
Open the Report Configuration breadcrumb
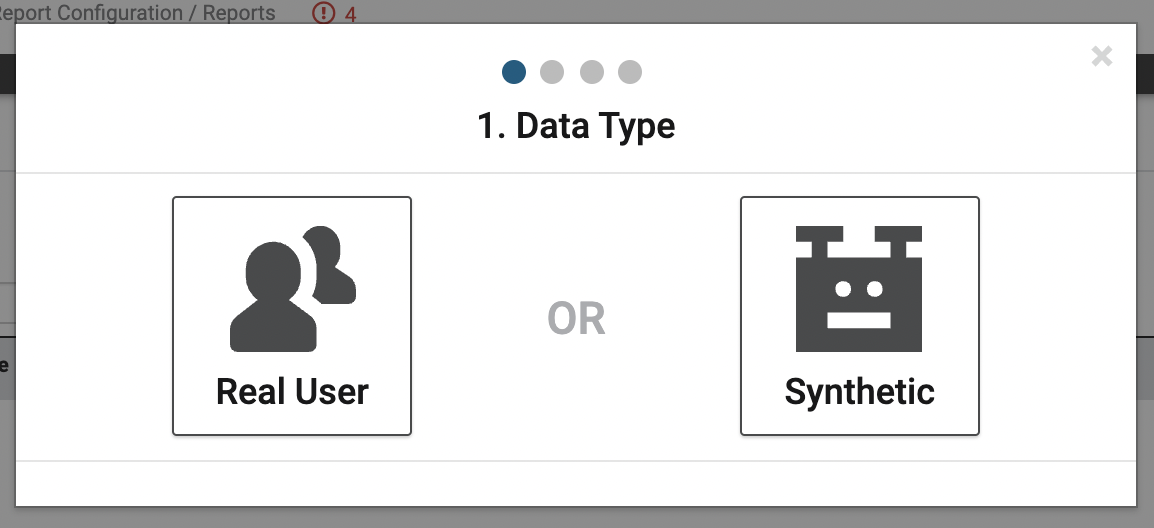pyautogui.click(x=91, y=13)
